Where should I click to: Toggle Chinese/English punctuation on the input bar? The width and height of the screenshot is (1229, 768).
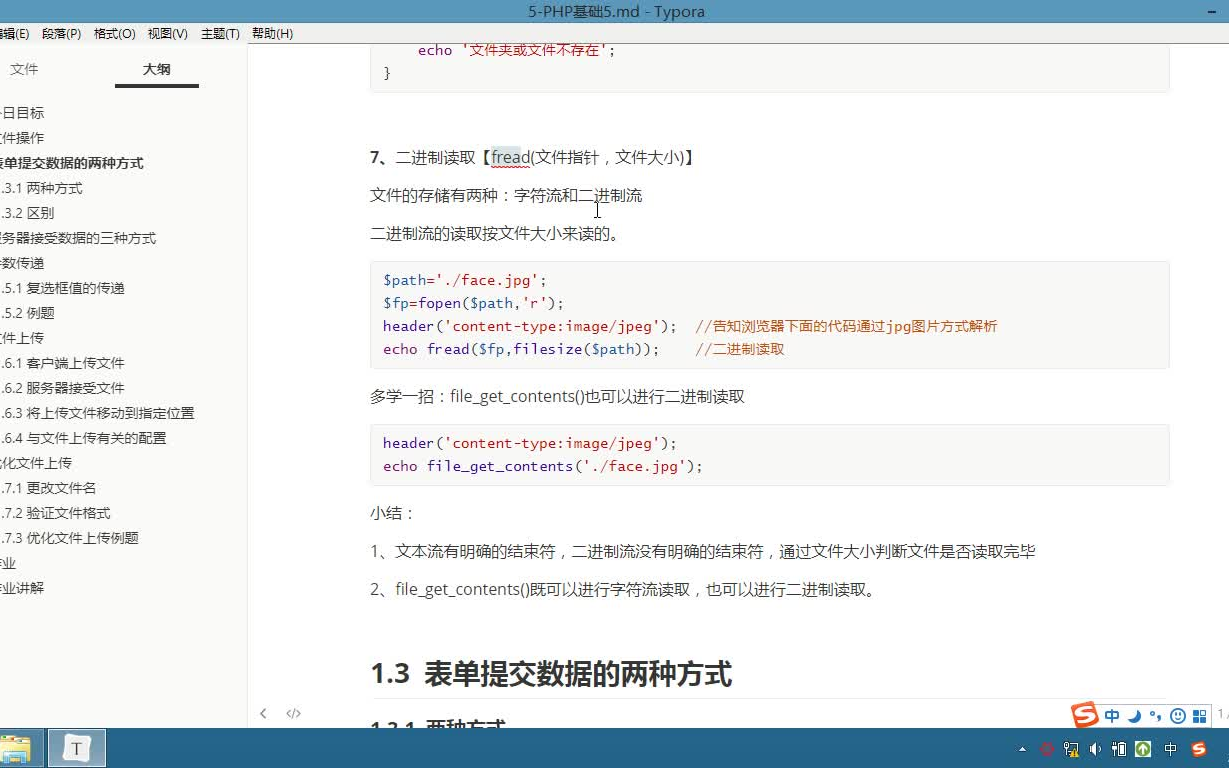point(1155,715)
